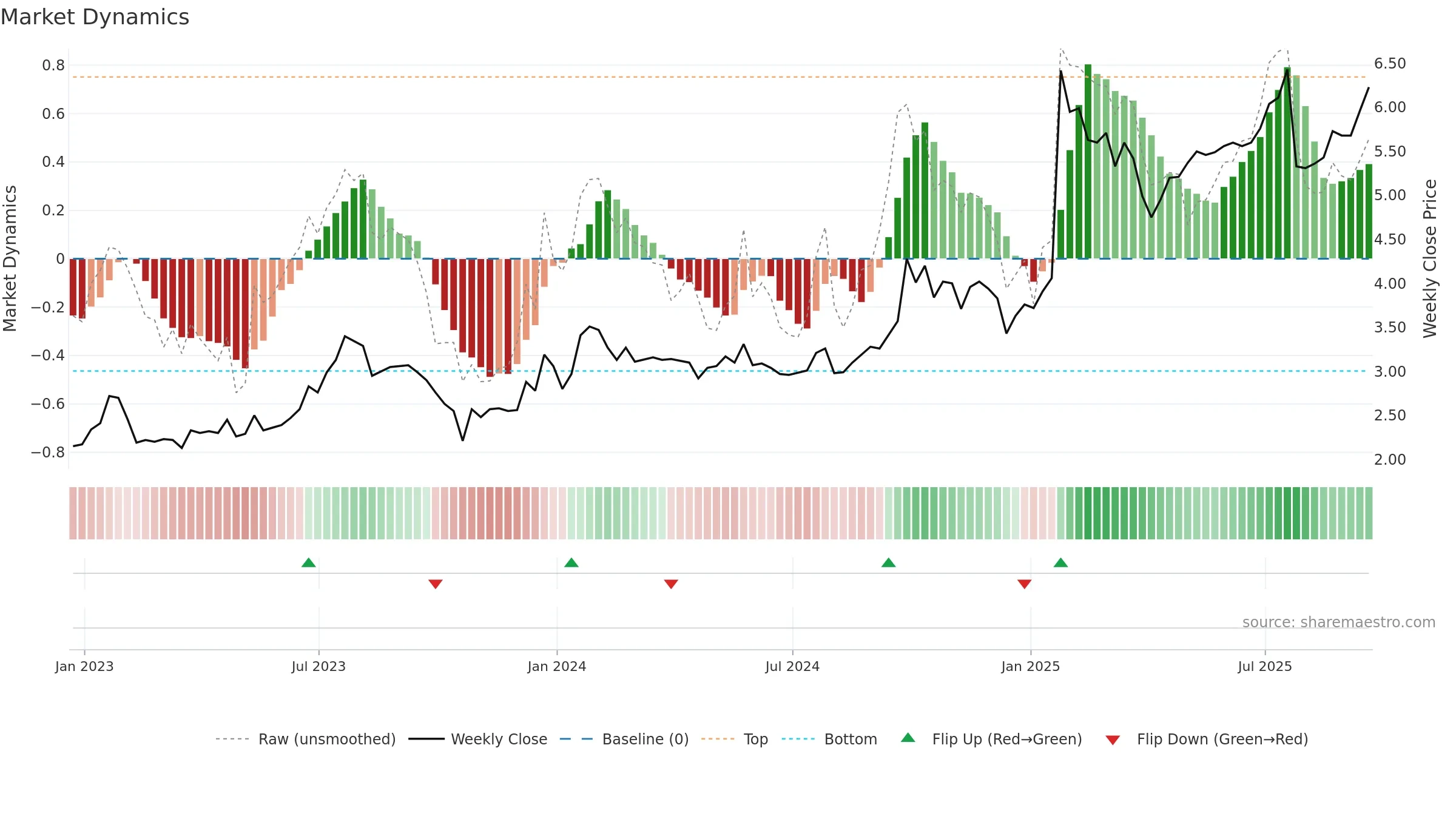Click the 0.4 left axis tick label

[53, 162]
